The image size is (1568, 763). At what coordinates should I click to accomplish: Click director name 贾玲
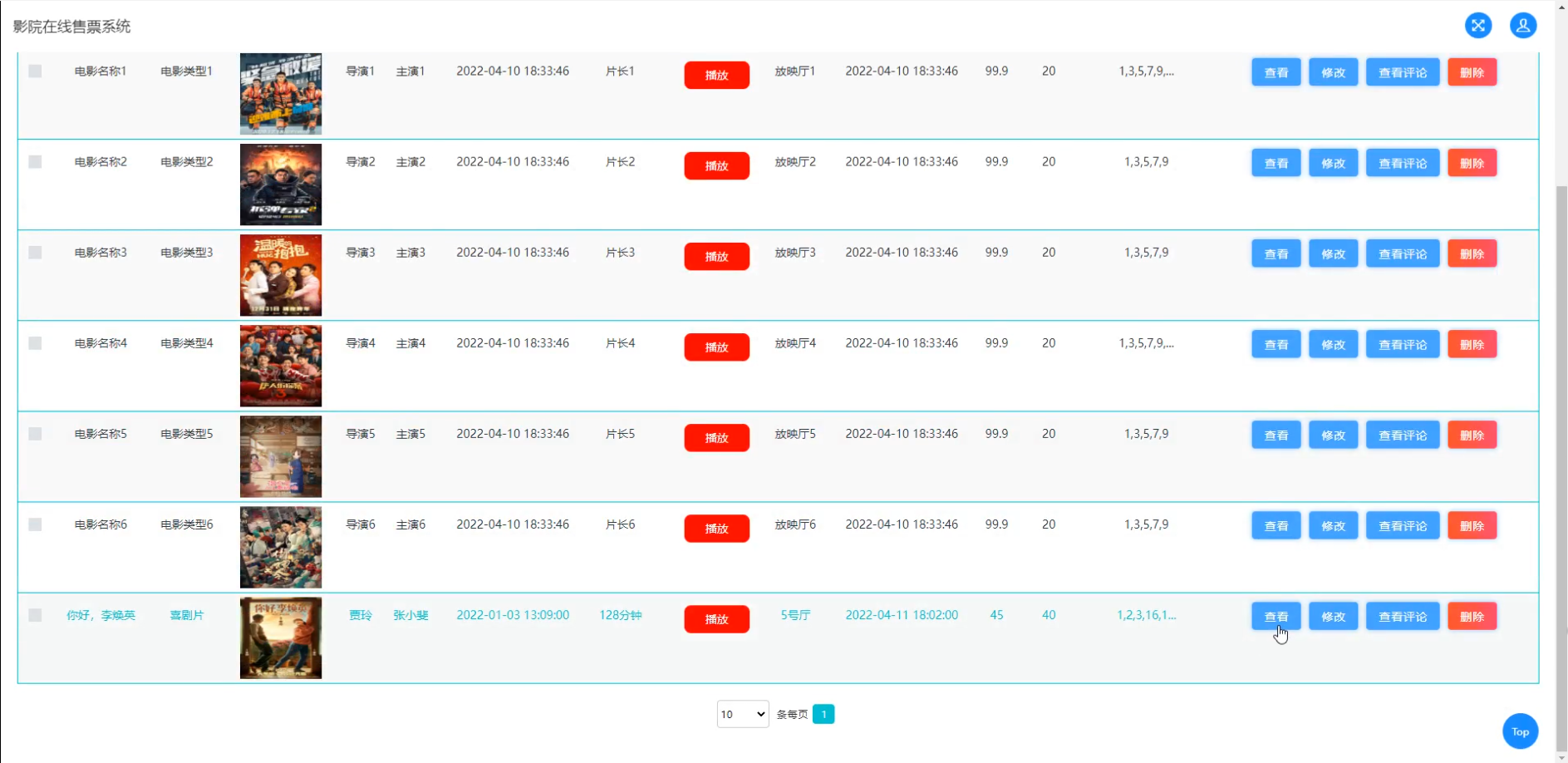361,615
